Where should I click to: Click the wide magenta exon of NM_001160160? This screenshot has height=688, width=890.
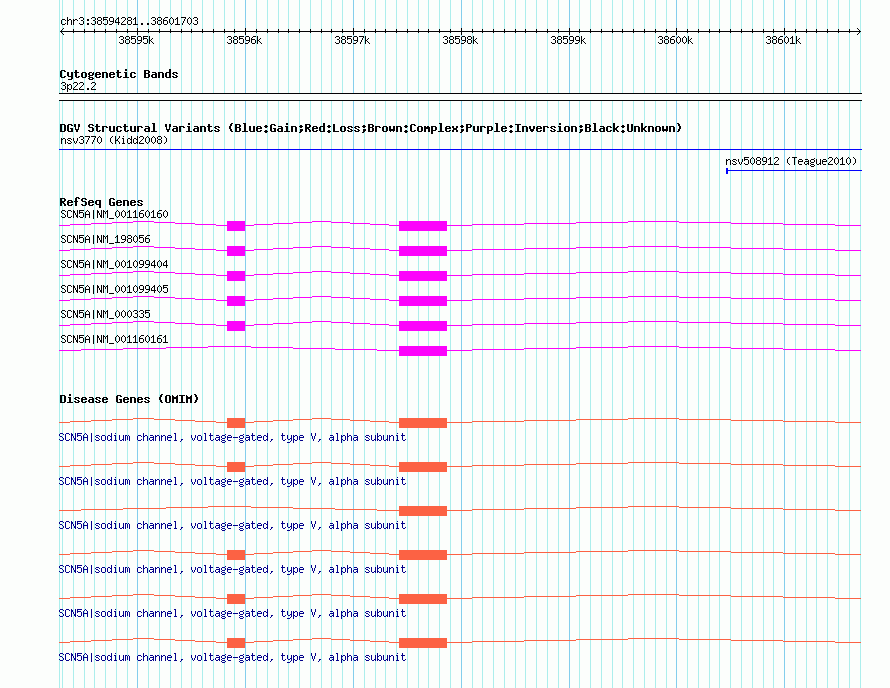point(423,226)
